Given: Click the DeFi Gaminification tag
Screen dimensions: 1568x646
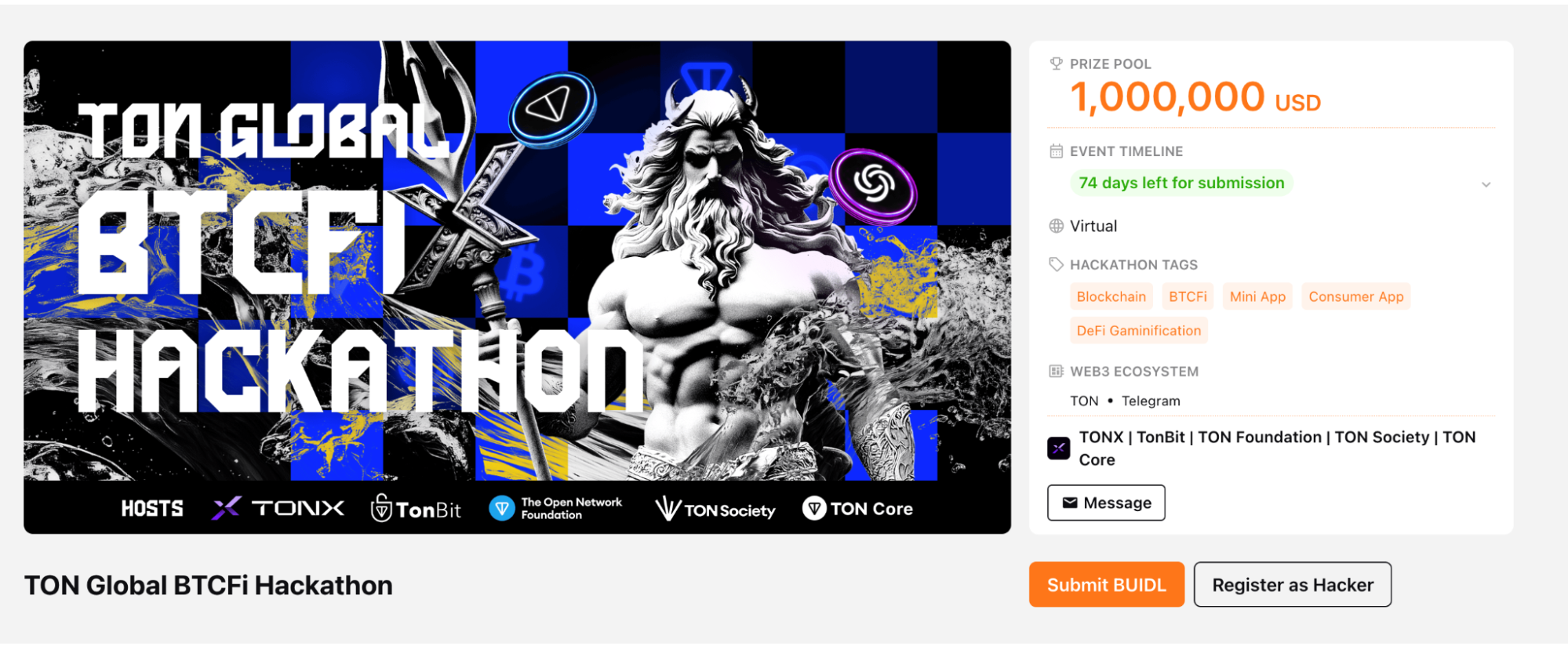Looking at the screenshot, I should click(1138, 330).
